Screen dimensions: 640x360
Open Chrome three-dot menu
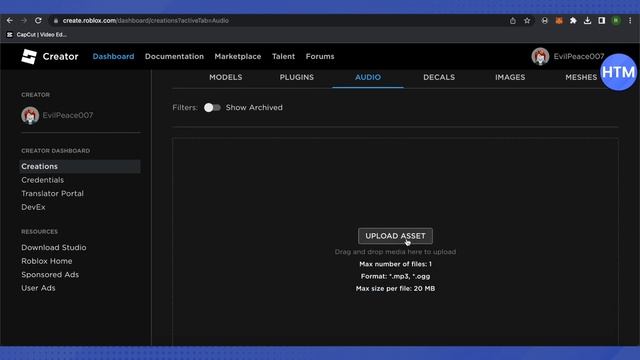(x=630, y=20)
